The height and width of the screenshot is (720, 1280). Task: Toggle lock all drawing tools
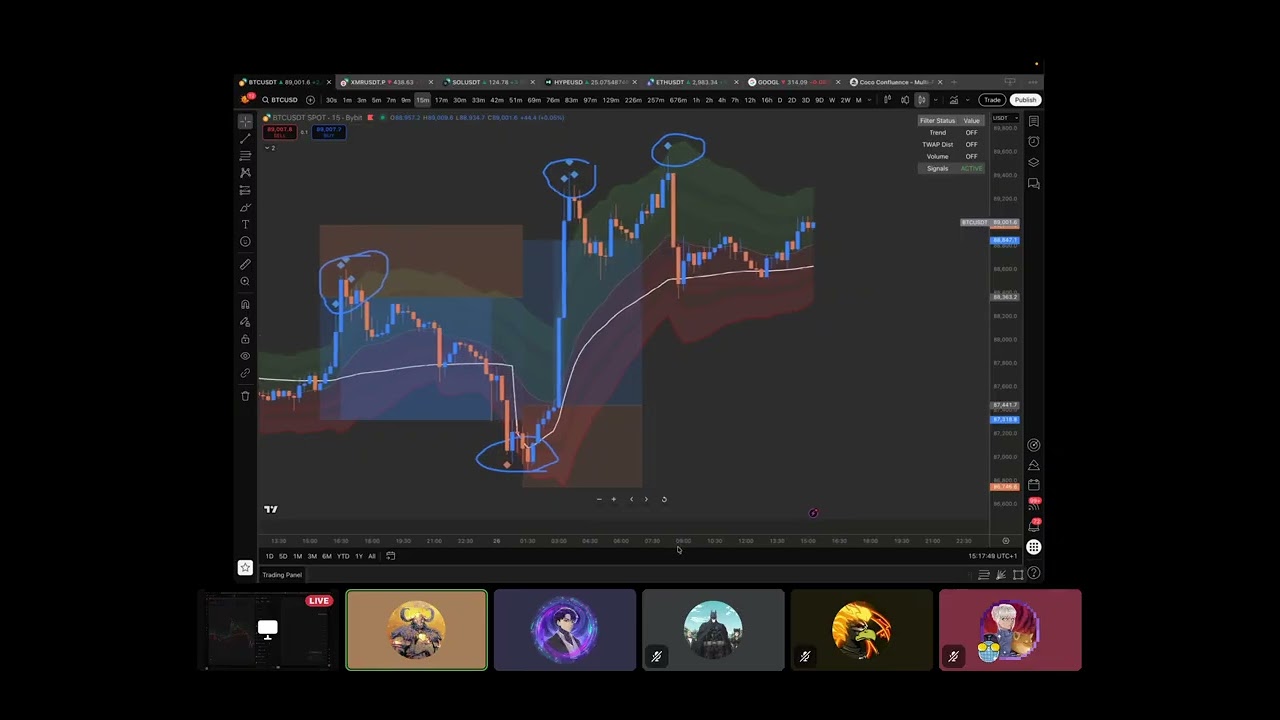245,339
